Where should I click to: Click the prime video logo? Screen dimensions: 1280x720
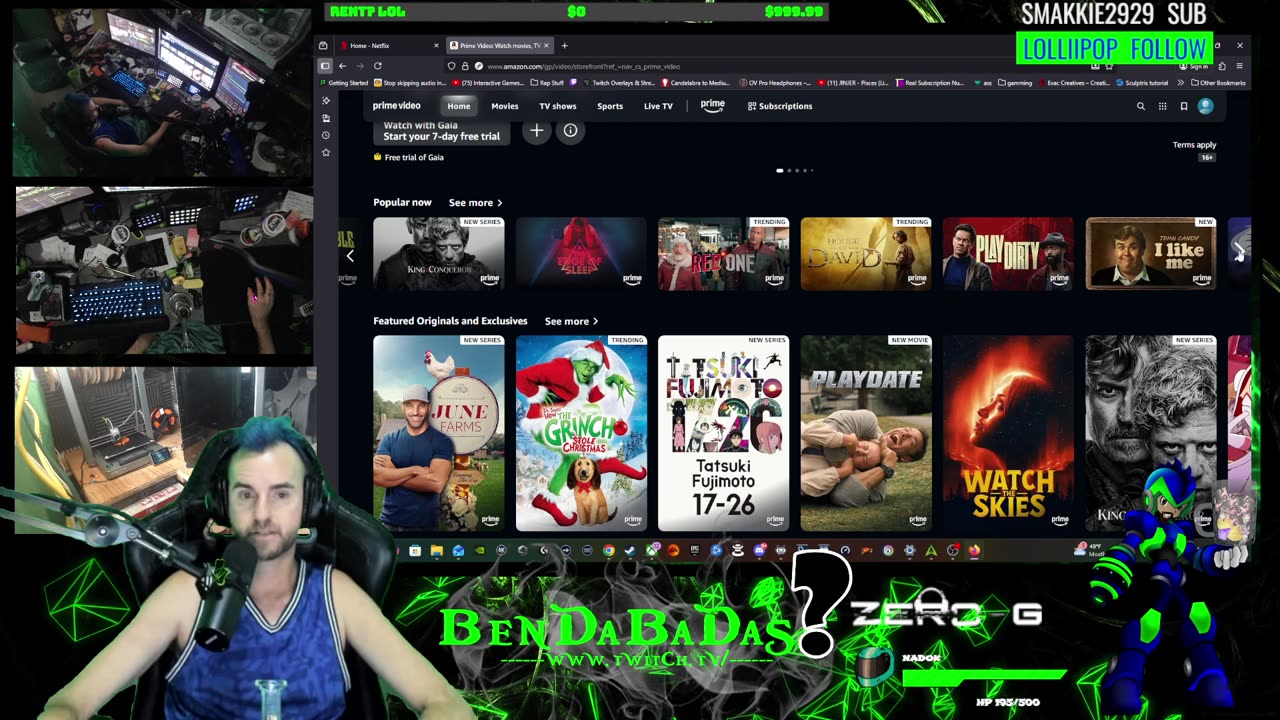[x=397, y=106]
